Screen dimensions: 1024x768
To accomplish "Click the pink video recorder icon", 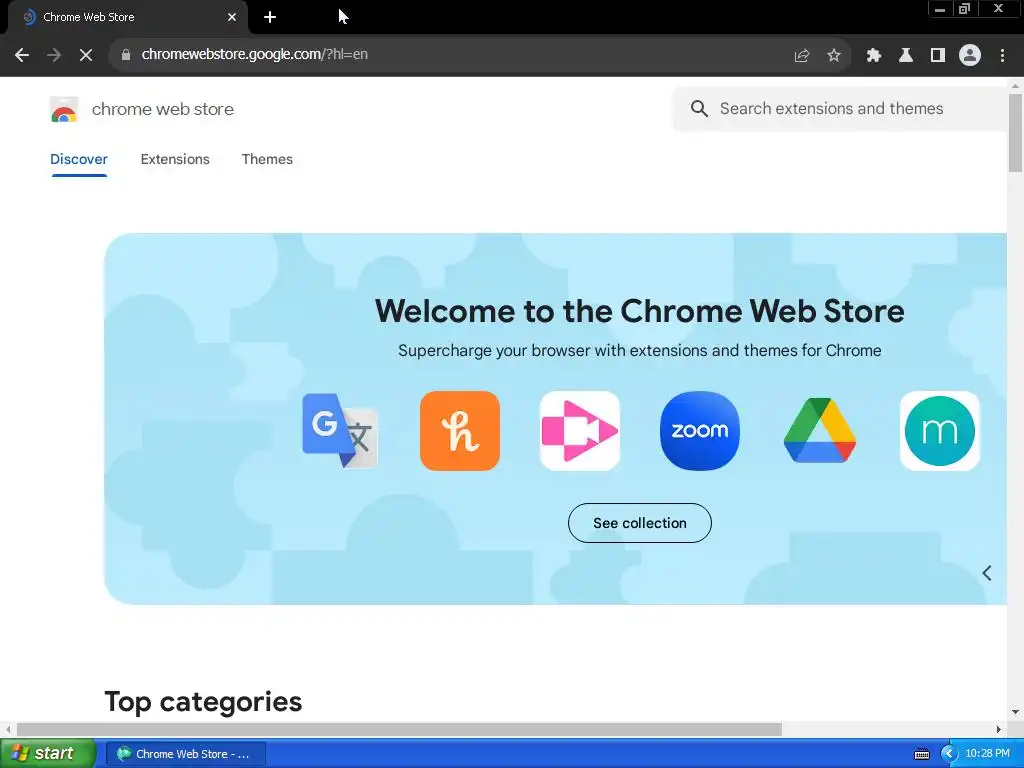I will click(580, 431).
